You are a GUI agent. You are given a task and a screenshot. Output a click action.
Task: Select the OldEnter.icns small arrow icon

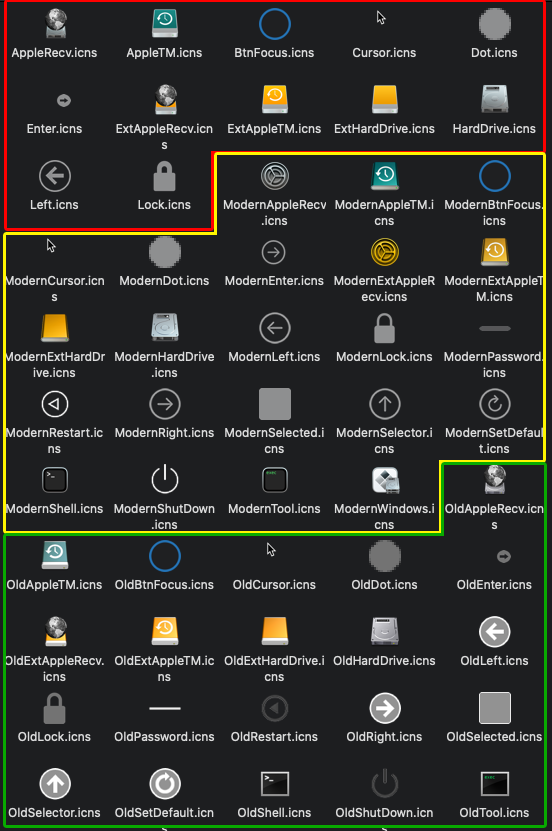[x=504, y=556]
